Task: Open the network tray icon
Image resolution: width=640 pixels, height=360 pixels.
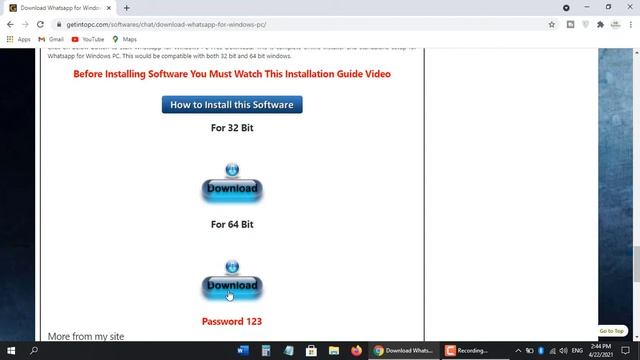Action: point(552,351)
